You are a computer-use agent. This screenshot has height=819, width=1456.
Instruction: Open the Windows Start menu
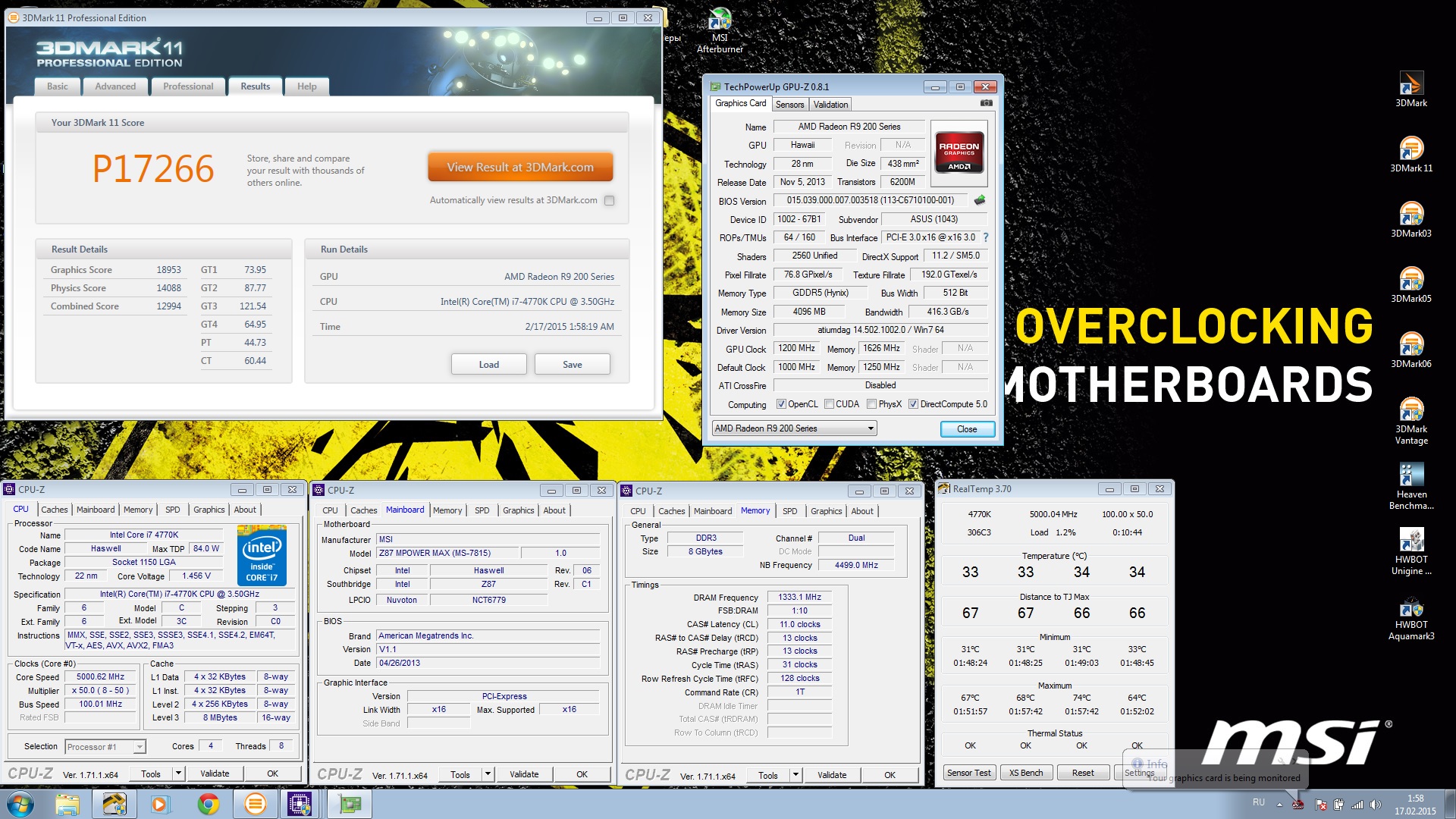20,804
